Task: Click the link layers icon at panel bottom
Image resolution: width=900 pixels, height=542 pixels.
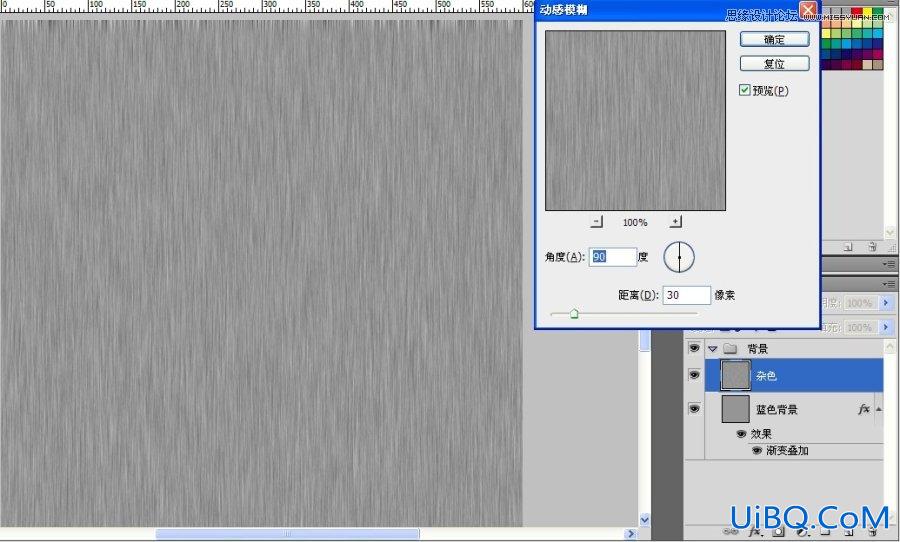Action: (731, 532)
